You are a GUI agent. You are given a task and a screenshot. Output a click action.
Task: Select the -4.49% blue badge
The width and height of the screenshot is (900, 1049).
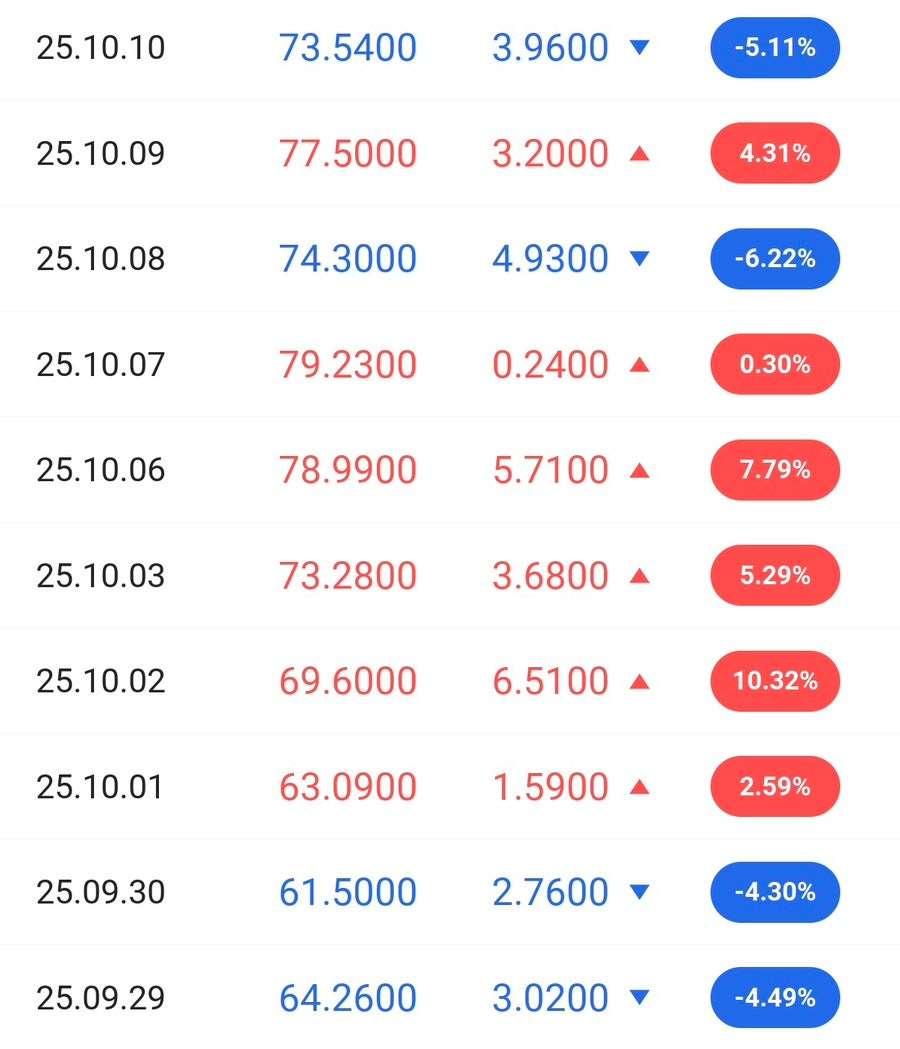click(775, 998)
